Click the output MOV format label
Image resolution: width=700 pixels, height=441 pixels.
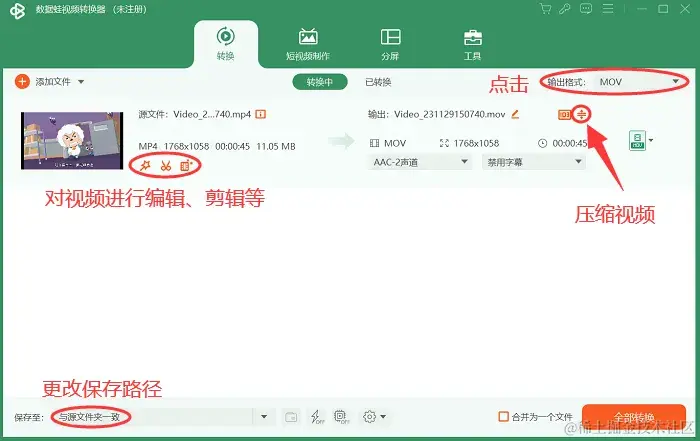tap(395, 143)
